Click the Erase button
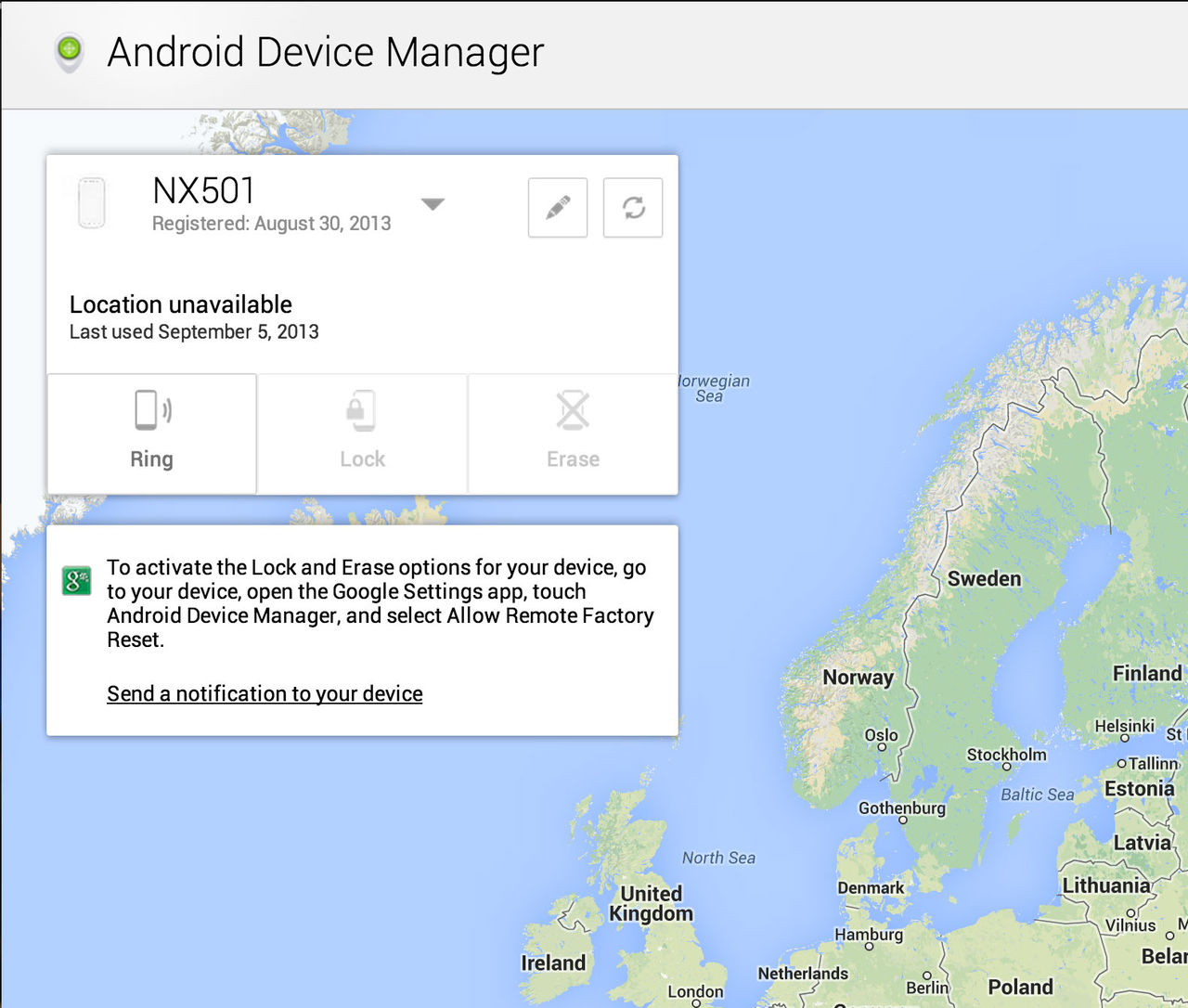The width and height of the screenshot is (1188, 1008). (x=573, y=433)
